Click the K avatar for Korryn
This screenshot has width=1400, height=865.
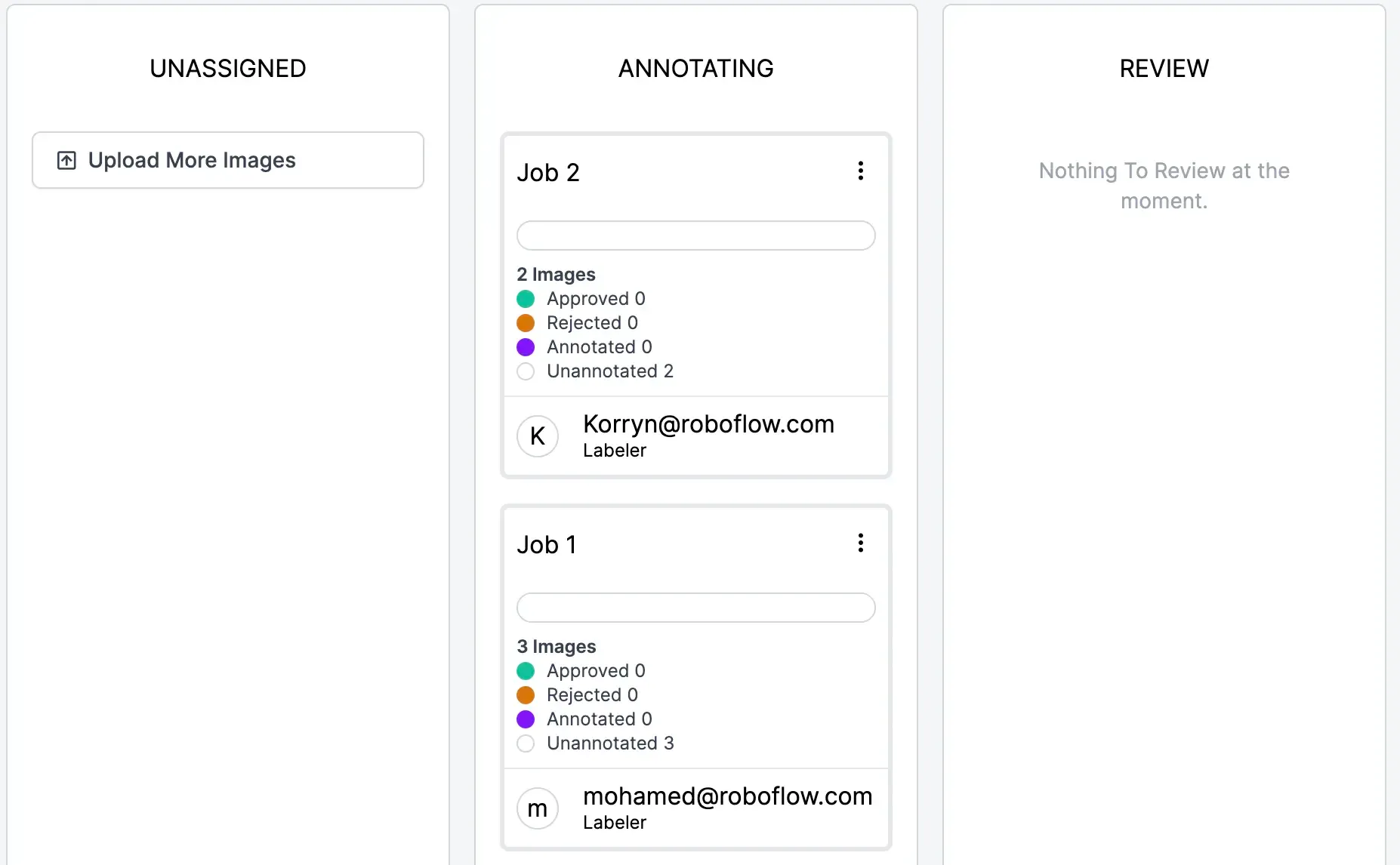pyautogui.click(x=538, y=436)
